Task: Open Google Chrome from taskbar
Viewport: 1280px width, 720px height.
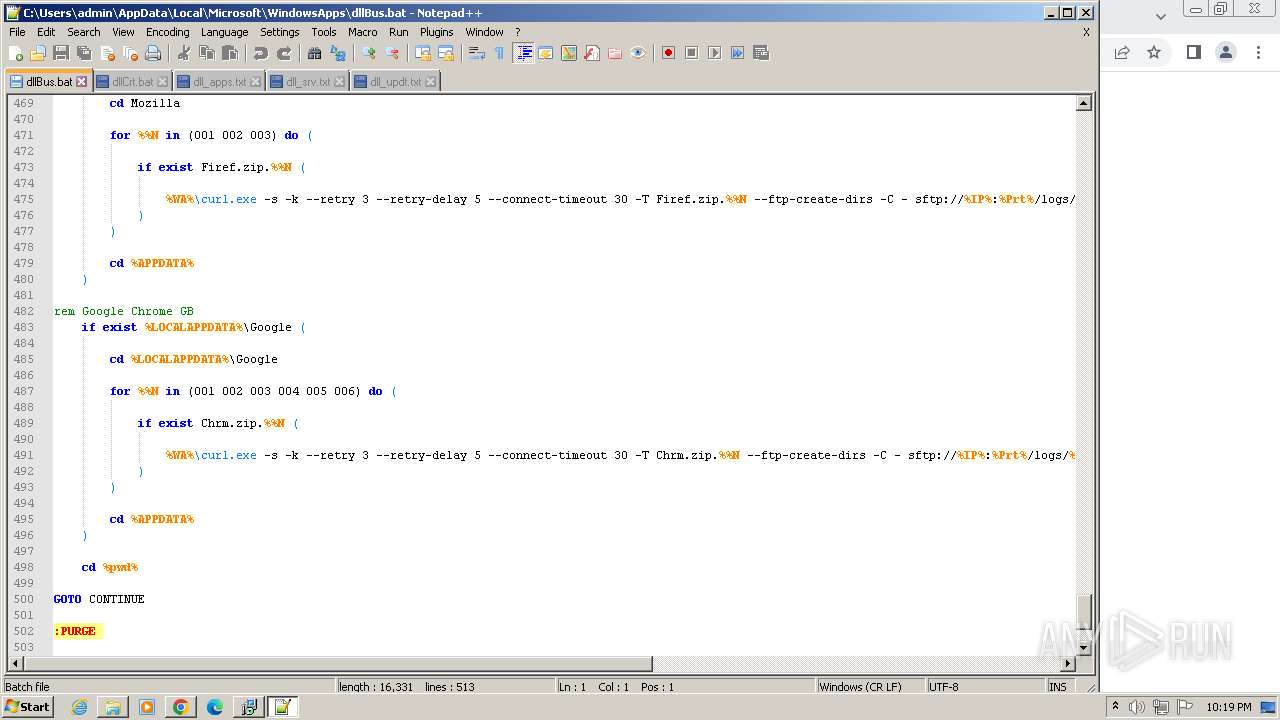Action: coord(181,707)
